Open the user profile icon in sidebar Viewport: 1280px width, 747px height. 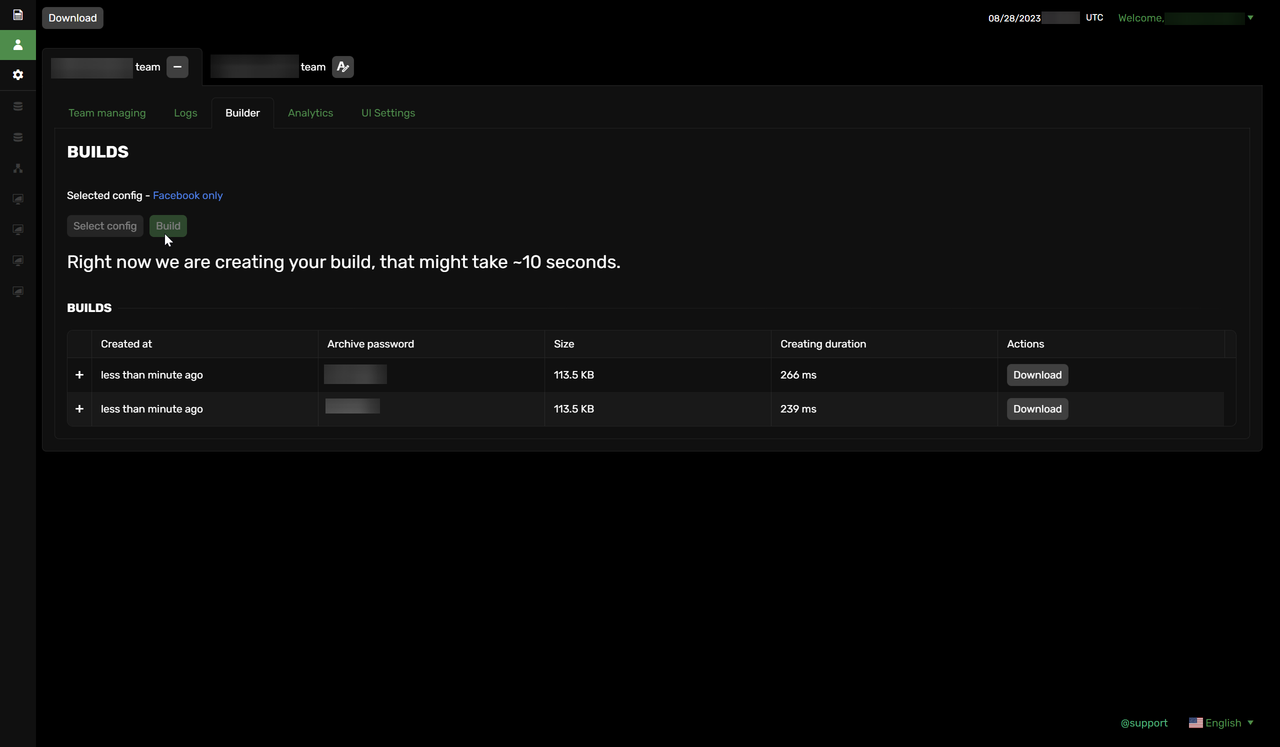(17, 45)
